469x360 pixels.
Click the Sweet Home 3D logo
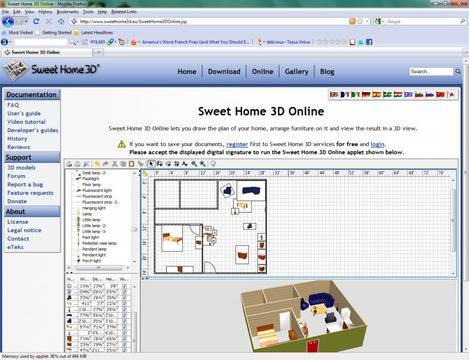51,70
